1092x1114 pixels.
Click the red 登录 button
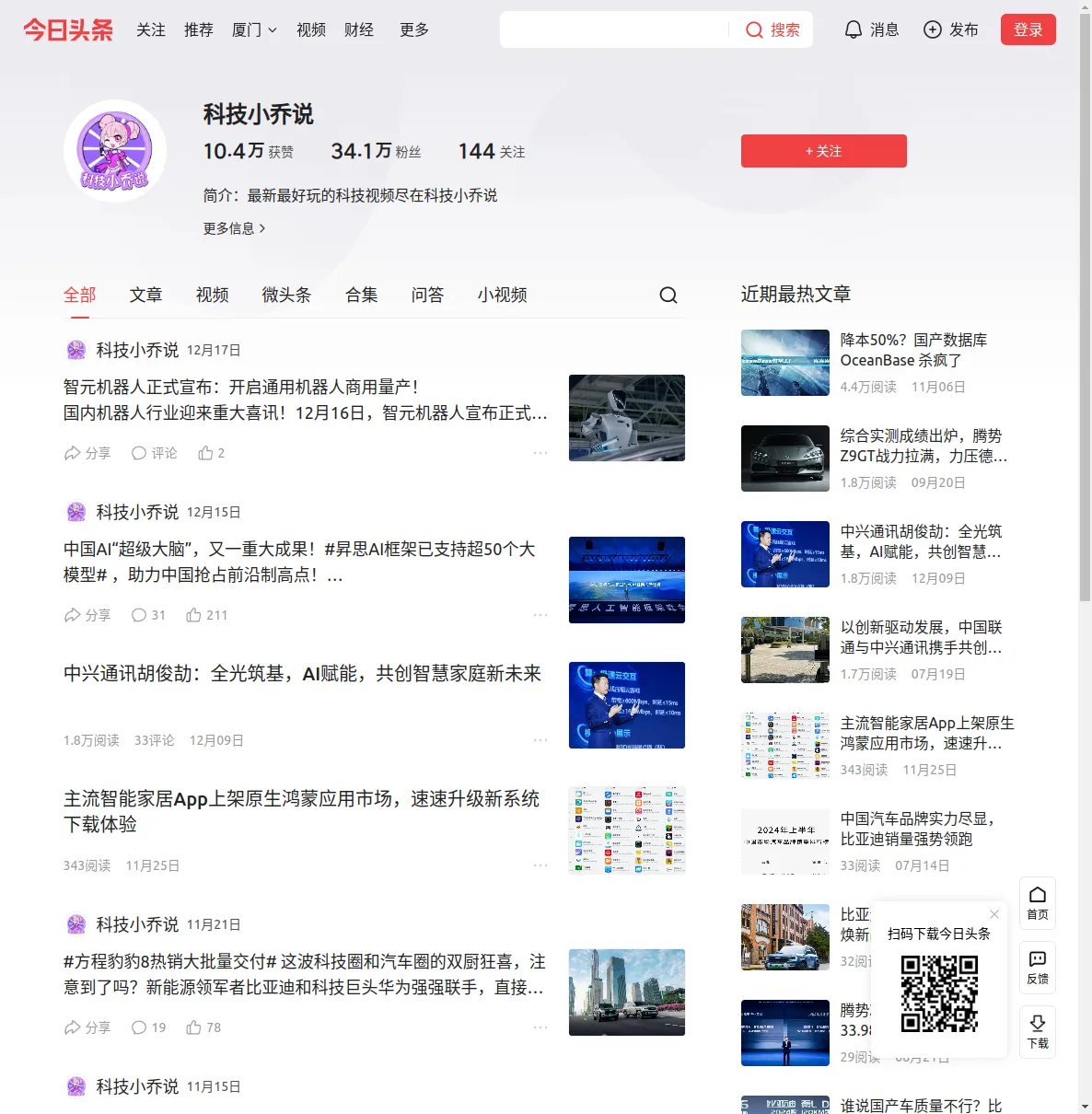click(x=1028, y=29)
